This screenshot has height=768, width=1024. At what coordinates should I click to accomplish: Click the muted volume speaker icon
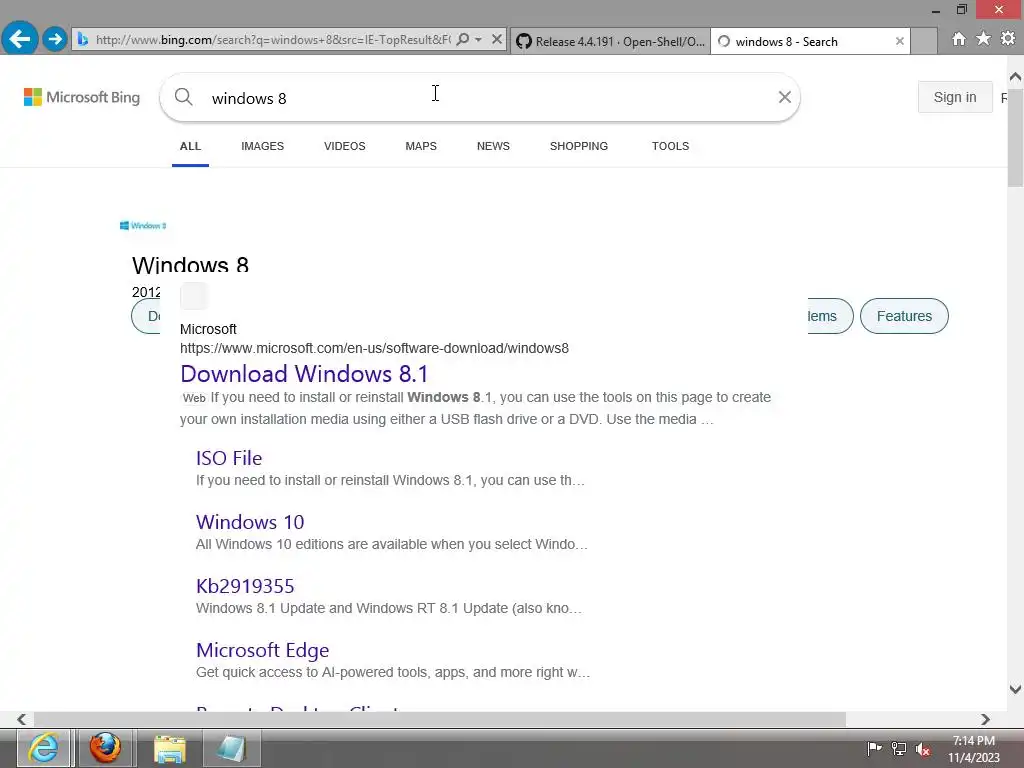(x=923, y=749)
